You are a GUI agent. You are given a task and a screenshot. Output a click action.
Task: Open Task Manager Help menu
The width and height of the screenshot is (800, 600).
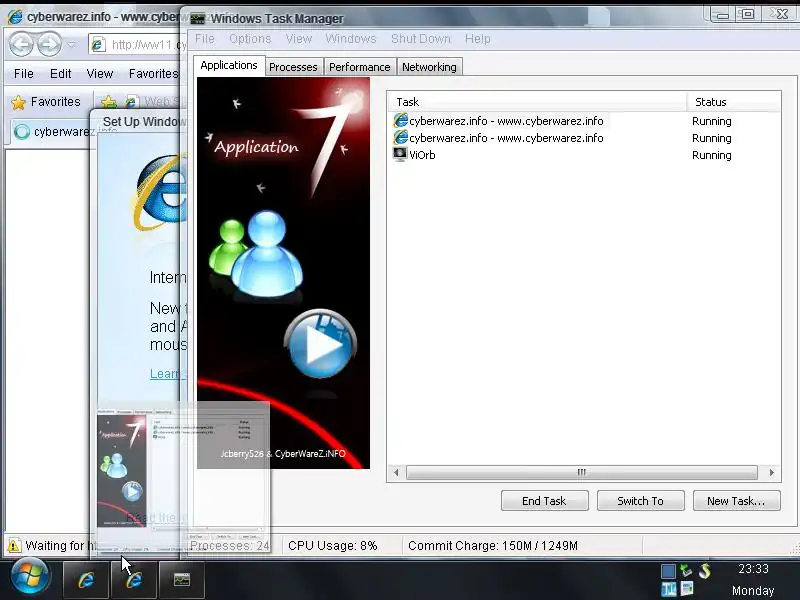click(478, 39)
